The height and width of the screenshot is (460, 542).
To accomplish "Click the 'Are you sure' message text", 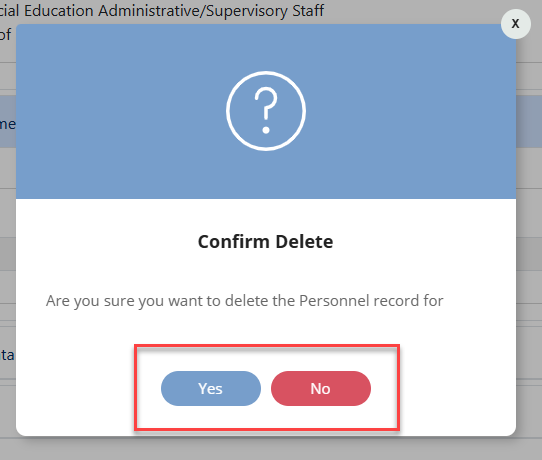I will [245, 301].
